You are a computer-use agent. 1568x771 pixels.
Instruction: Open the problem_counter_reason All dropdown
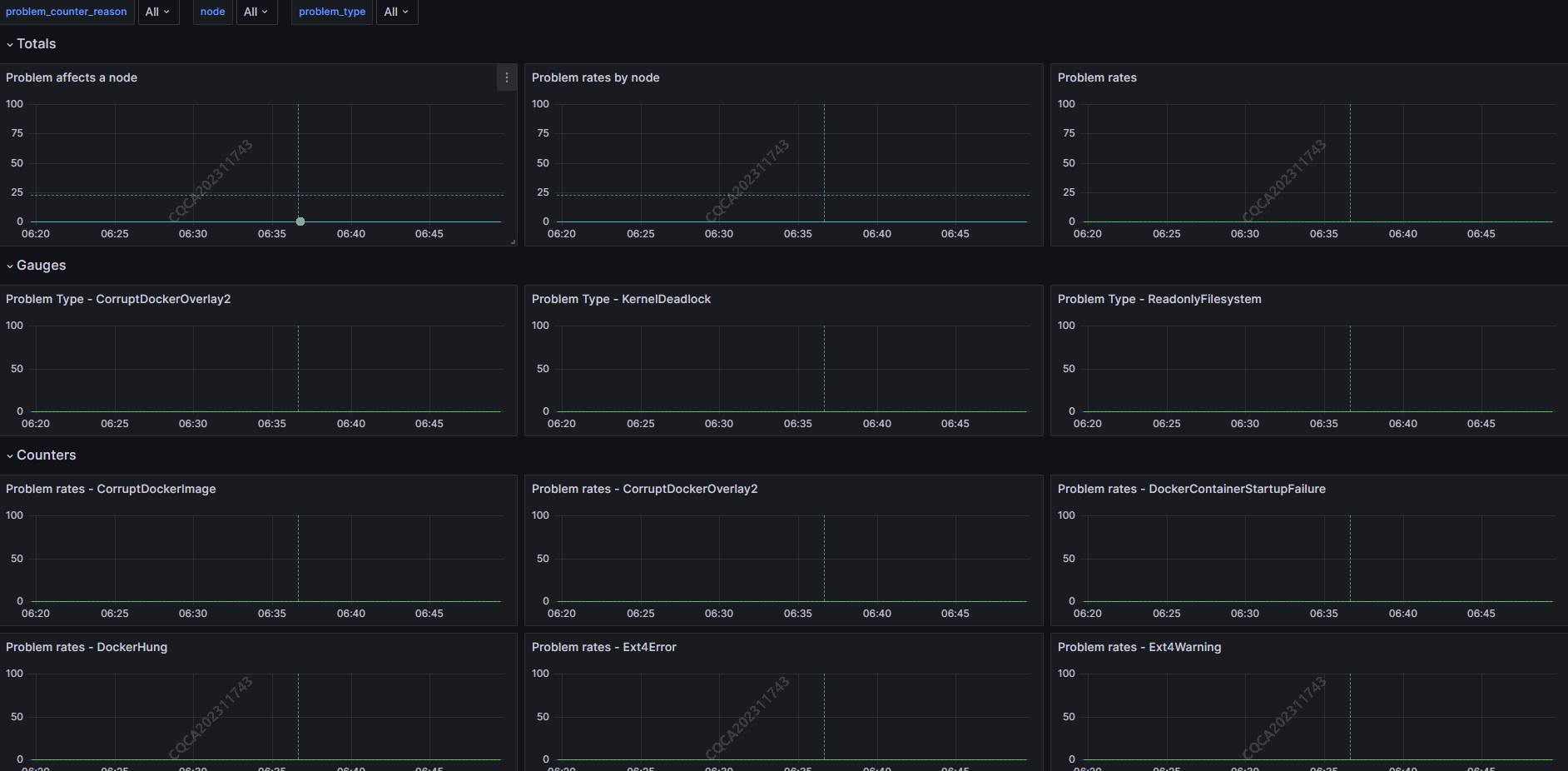click(158, 12)
